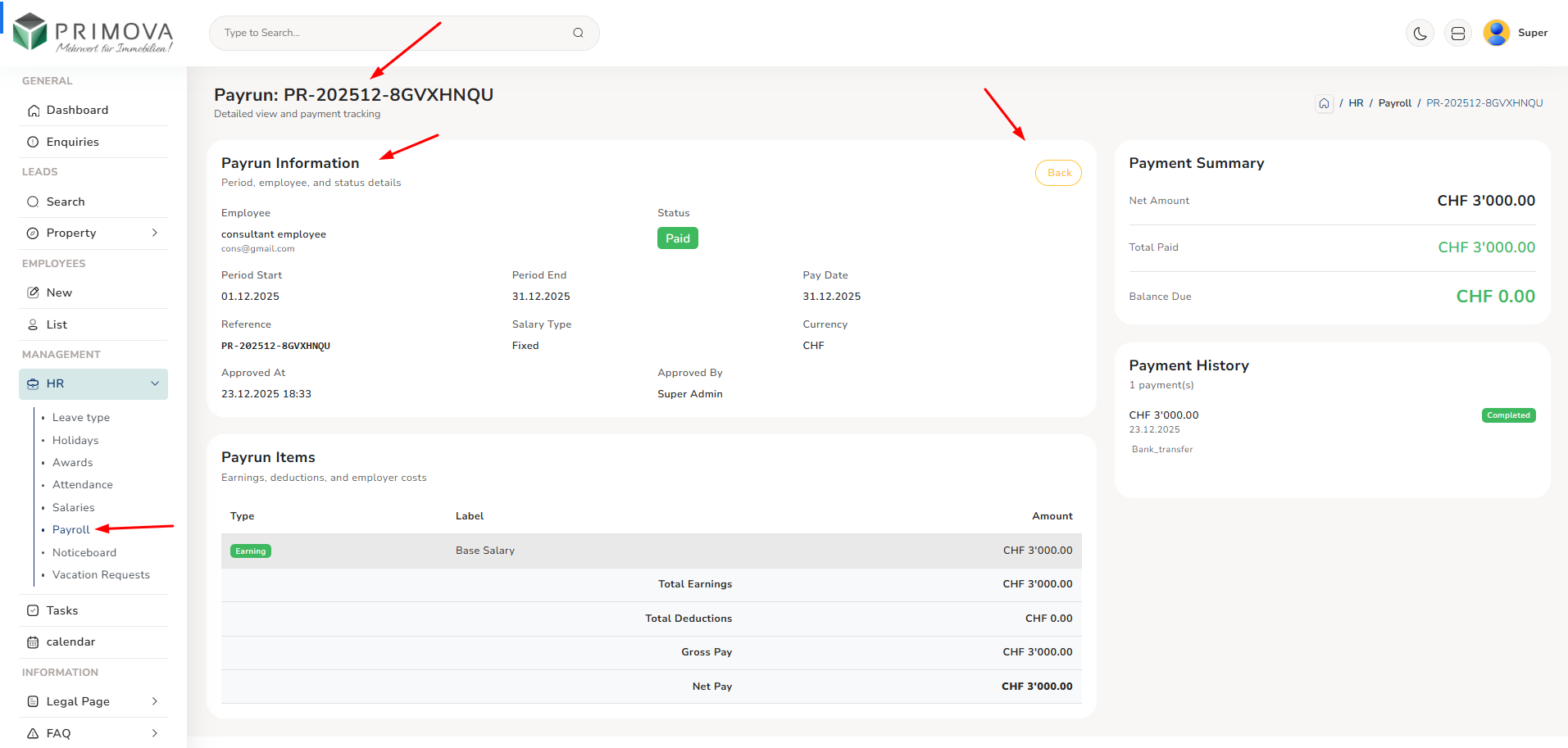Open the calendar sidebar item
This screenshot has width=1568, height=748.
point(70,641)
